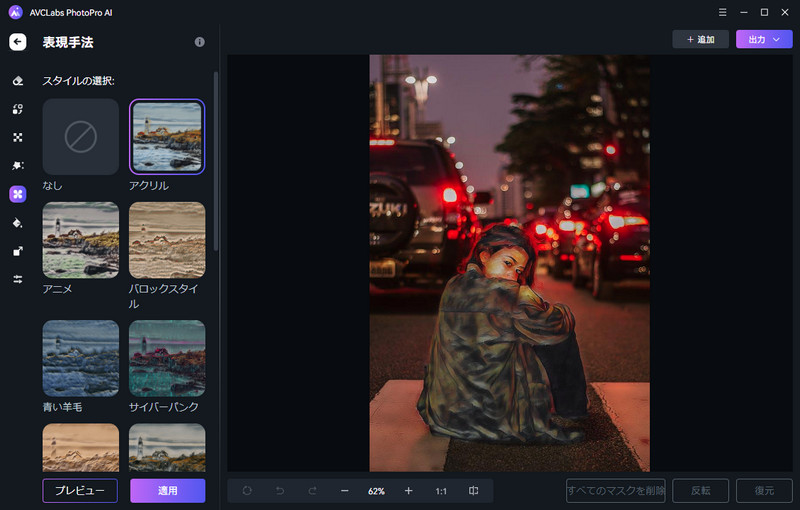Click the redo arrow

point(312,491)
